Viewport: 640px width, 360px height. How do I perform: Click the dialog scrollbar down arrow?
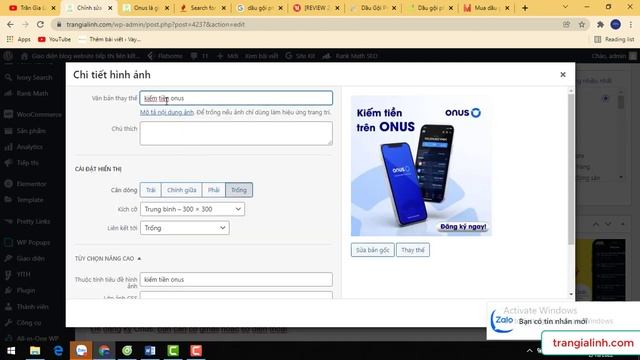tap(571, 294)
